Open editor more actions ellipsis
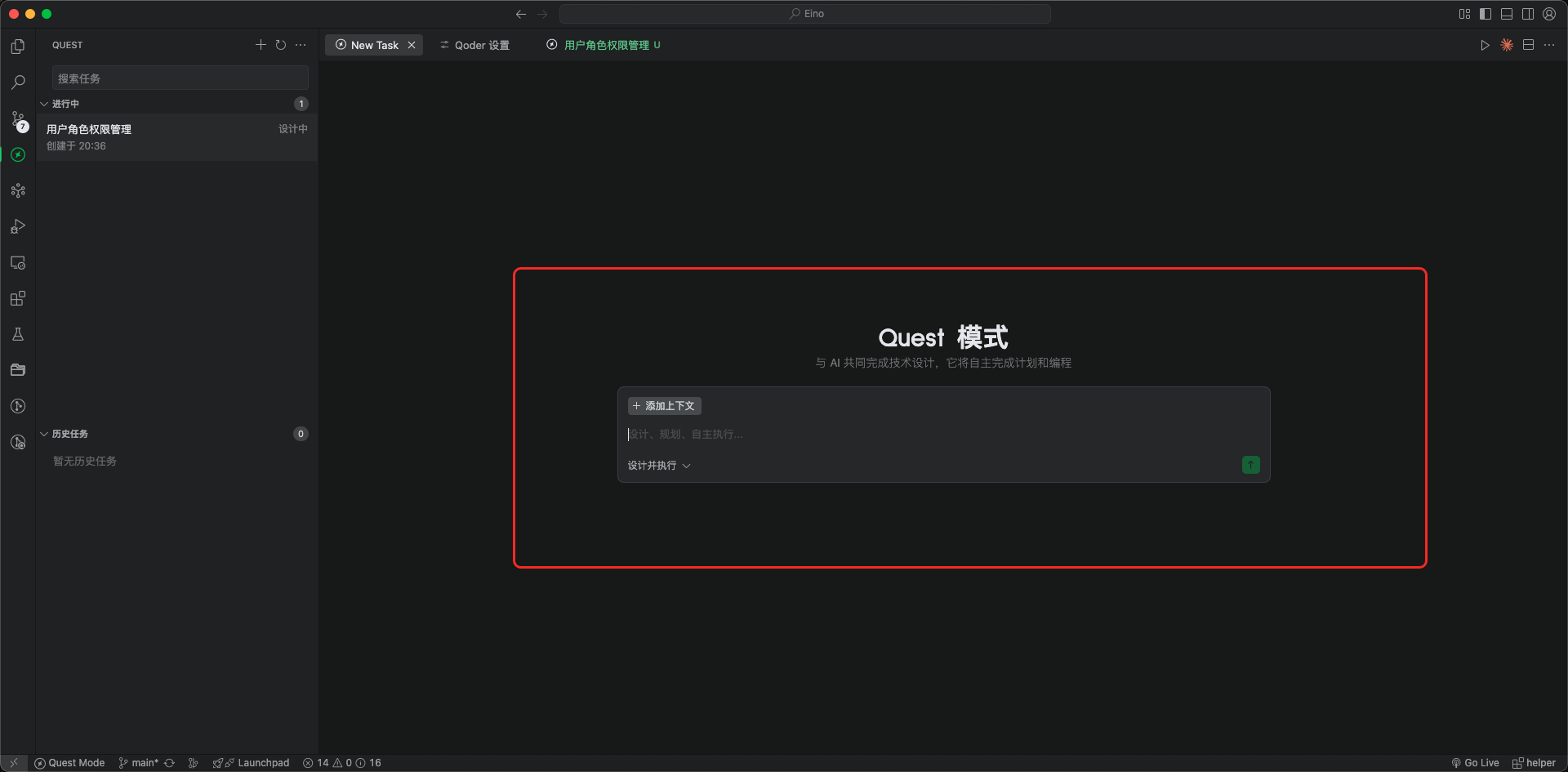Viewport: 1568px width, 772px height. [x=1549, y=45]
